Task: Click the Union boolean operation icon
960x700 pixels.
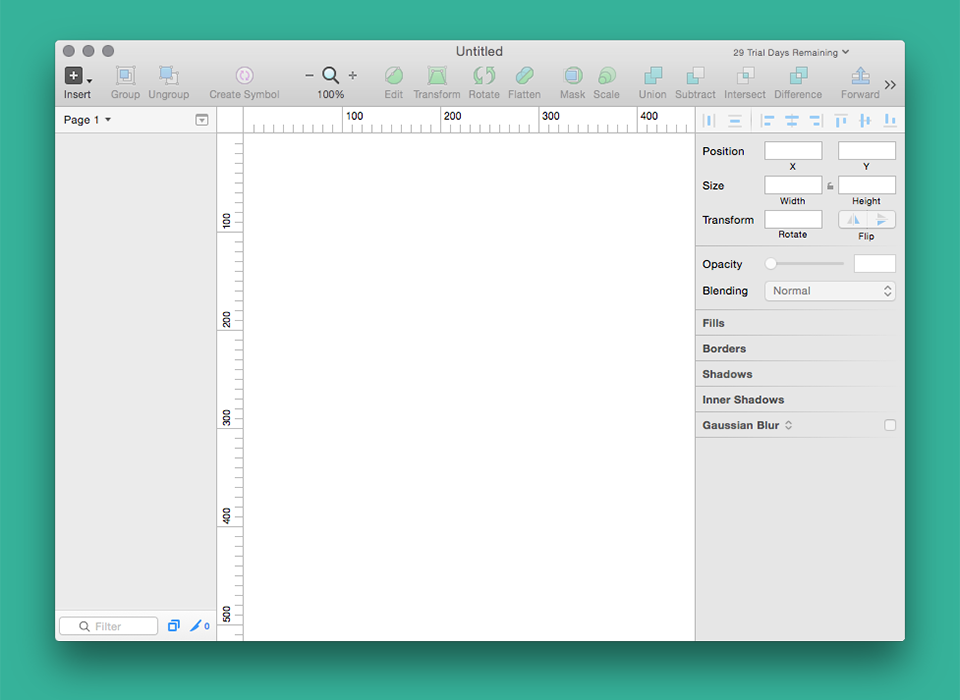Action: coord(652,76)
